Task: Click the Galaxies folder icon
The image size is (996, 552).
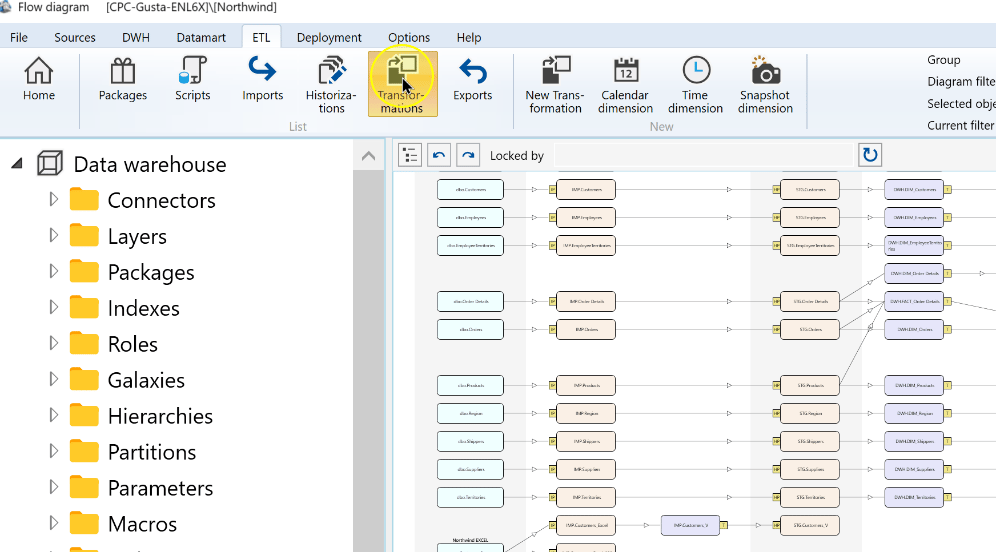Action: [x=84, y=379]
